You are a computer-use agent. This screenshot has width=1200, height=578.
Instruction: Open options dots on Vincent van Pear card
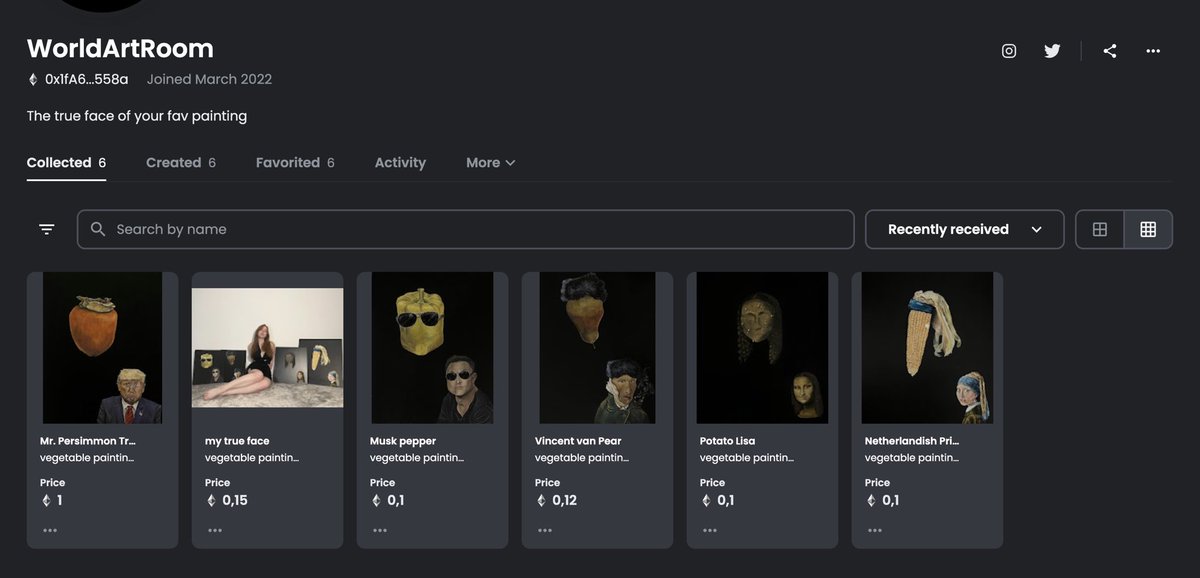tap(545, 530)
